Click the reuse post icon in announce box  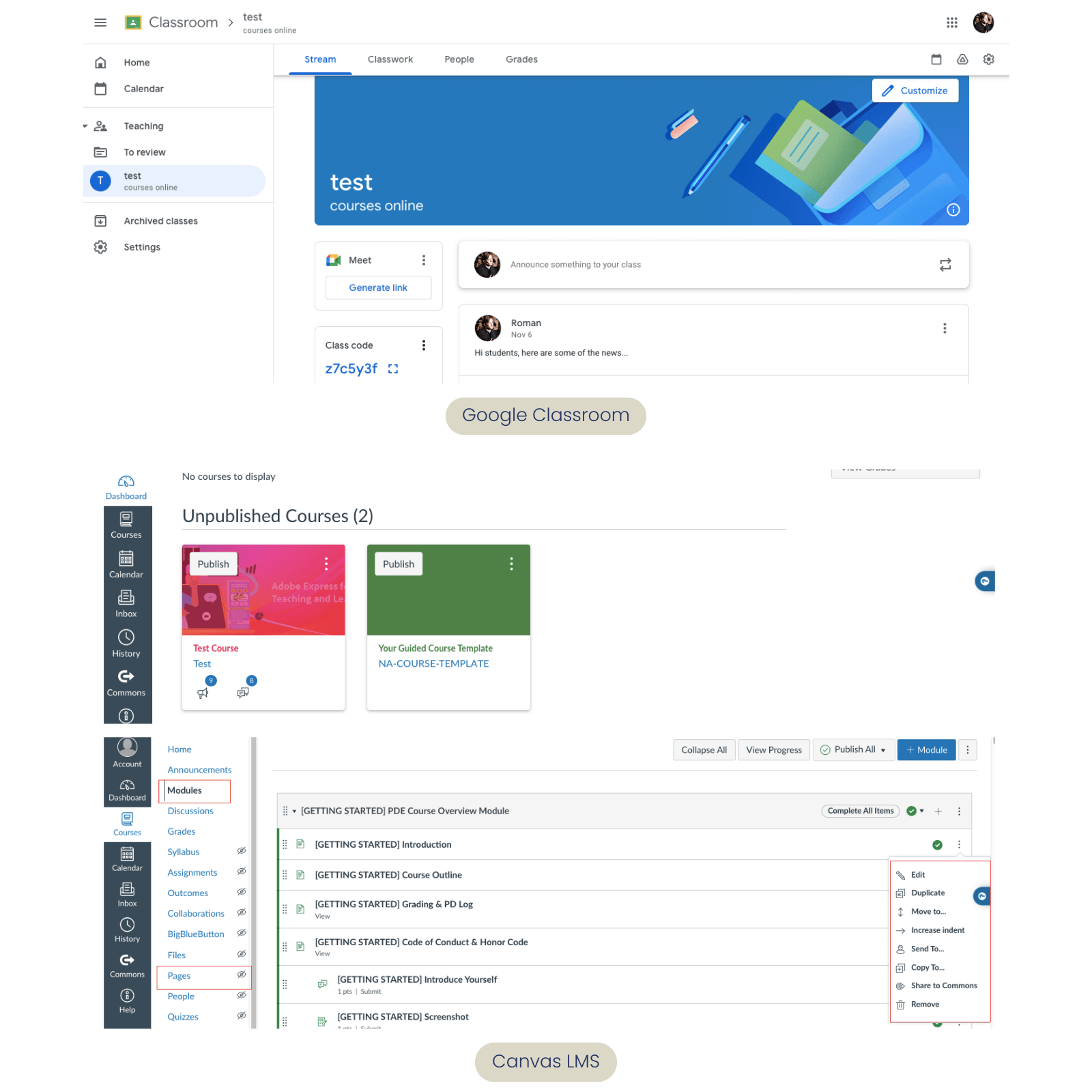945,265
